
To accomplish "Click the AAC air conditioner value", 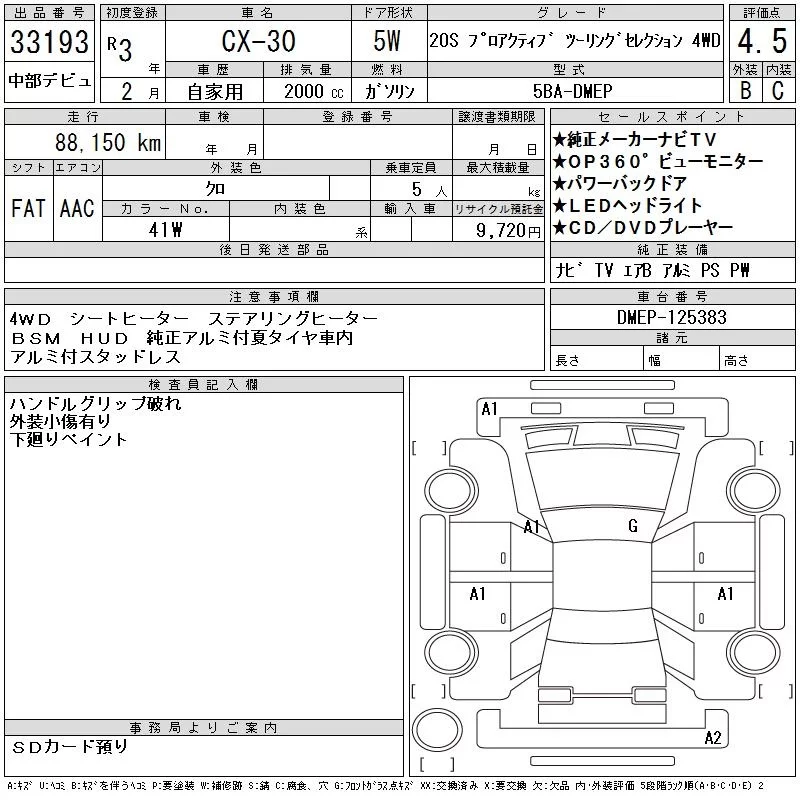I will point(77,208).
